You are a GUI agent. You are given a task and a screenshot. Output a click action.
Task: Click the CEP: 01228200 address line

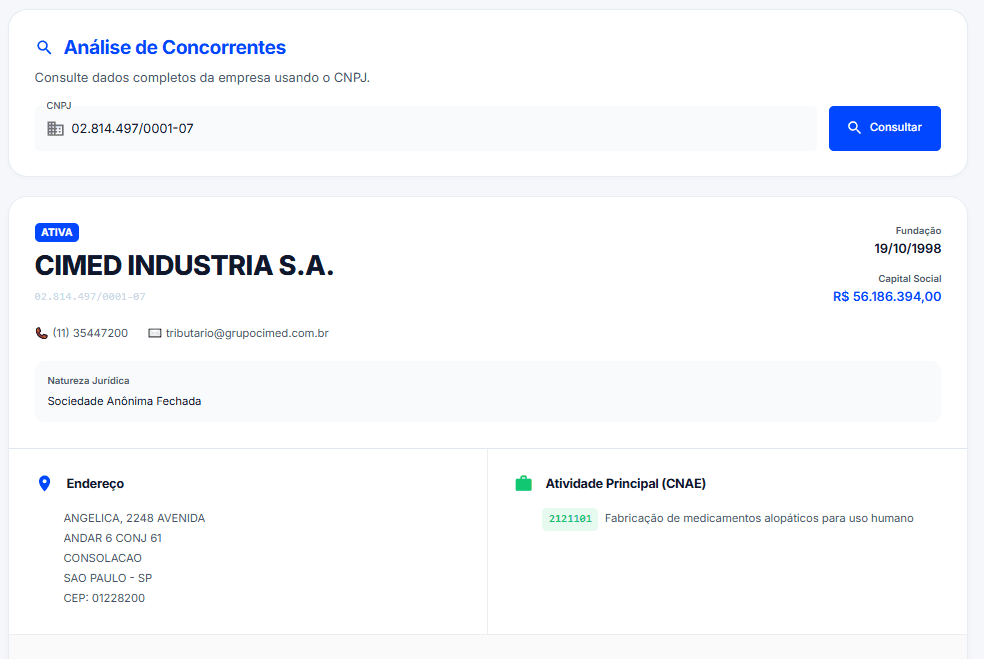(x=104, y=598)
